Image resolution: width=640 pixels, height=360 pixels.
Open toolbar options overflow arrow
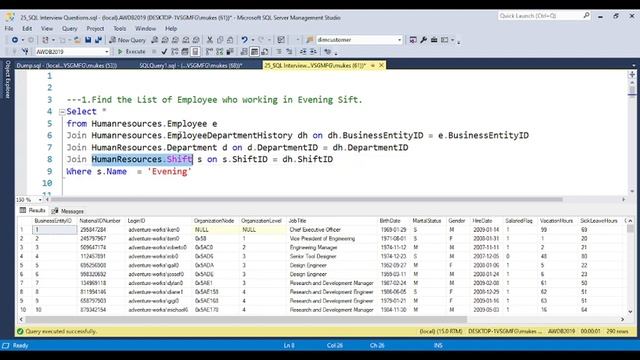pos(458,41)
